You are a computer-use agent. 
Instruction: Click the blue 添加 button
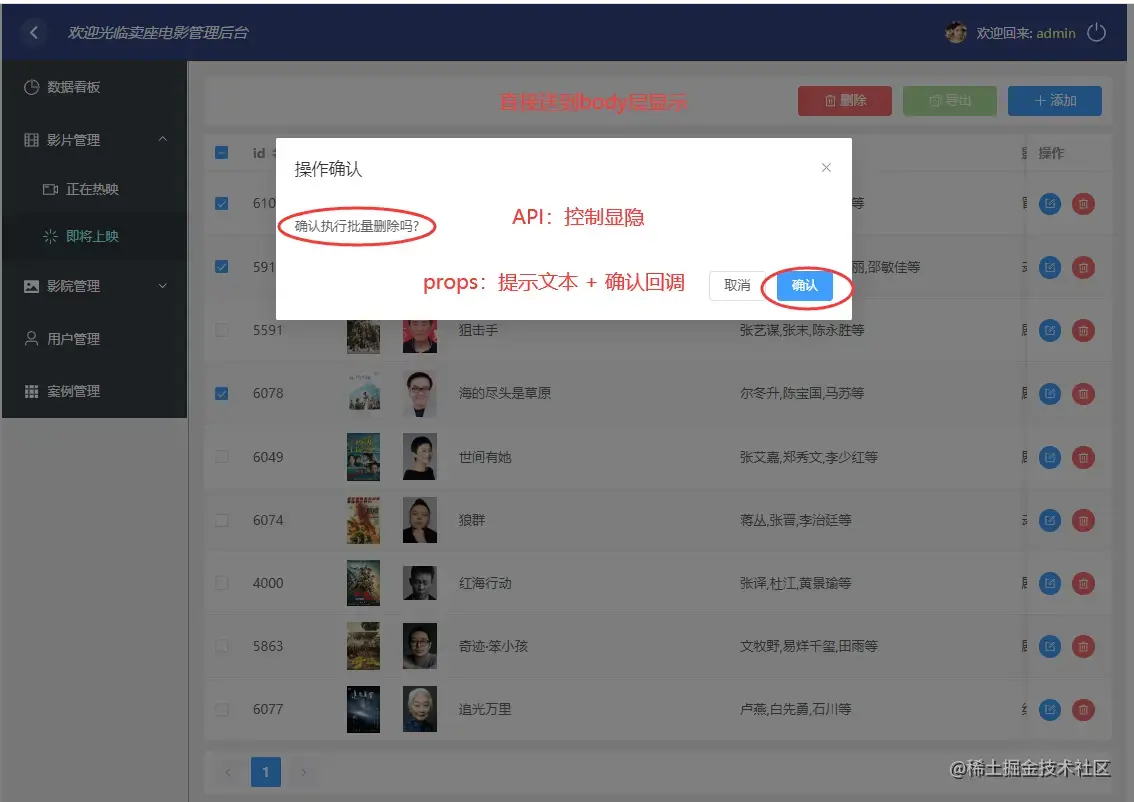(x=1054, y=101)
